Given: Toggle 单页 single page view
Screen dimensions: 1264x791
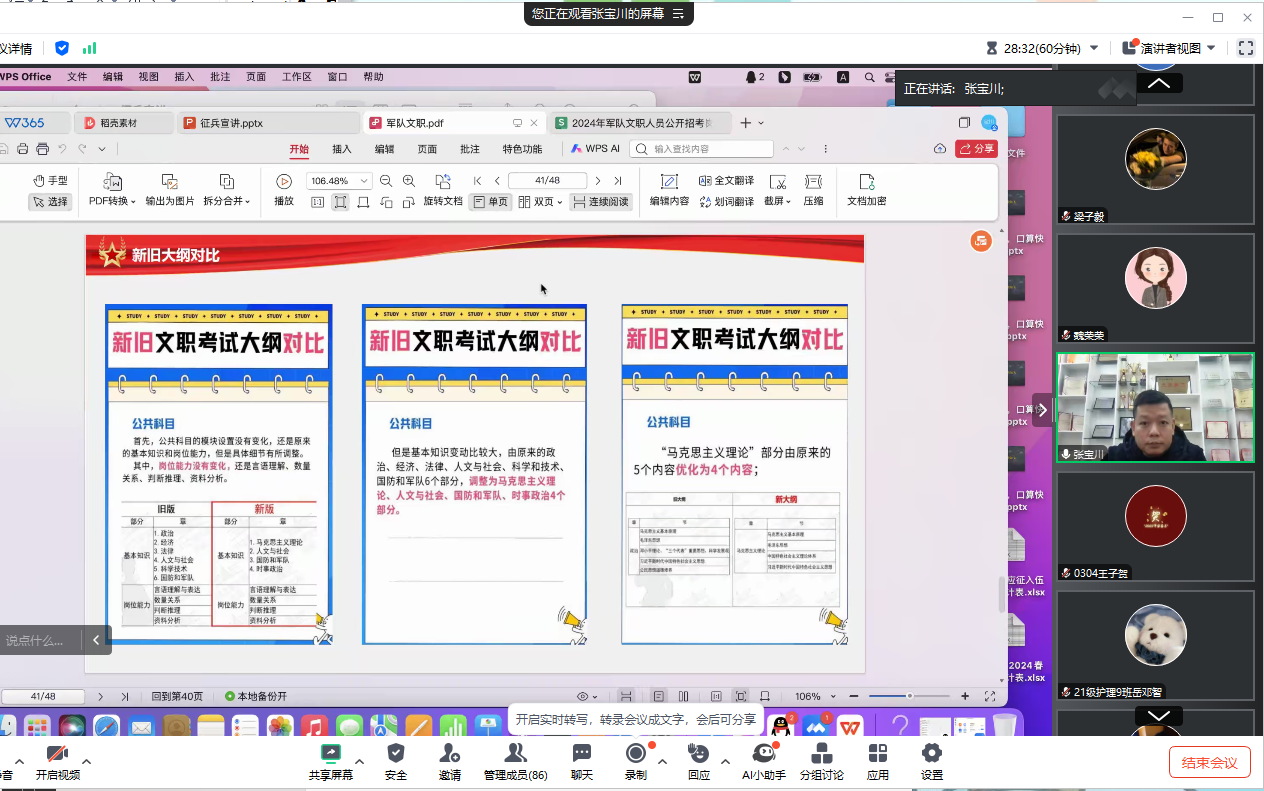Looking at the screenshot, I should pyautogui.click(x=490, y=201).
